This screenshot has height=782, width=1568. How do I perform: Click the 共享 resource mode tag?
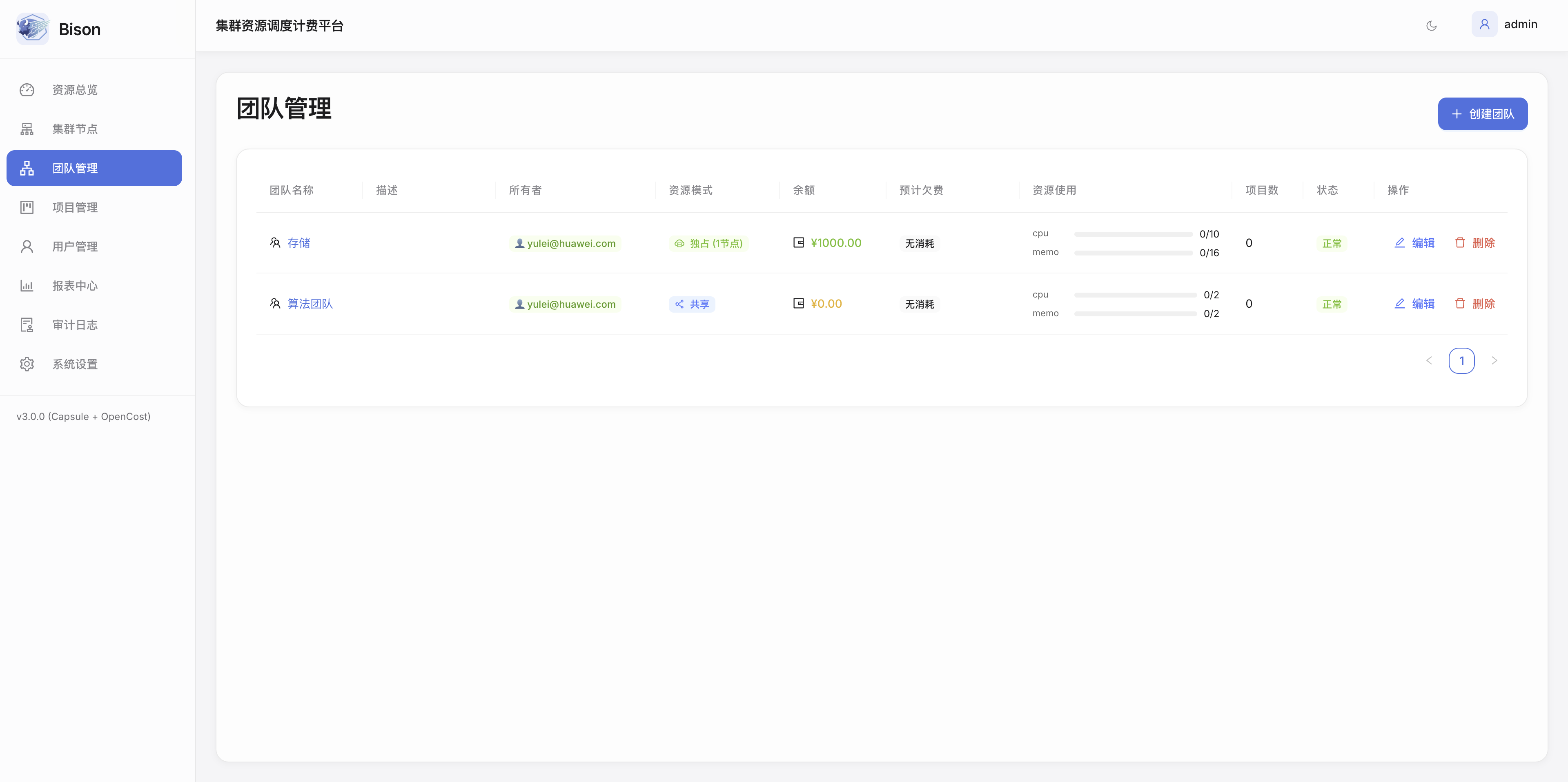point(691,304)
